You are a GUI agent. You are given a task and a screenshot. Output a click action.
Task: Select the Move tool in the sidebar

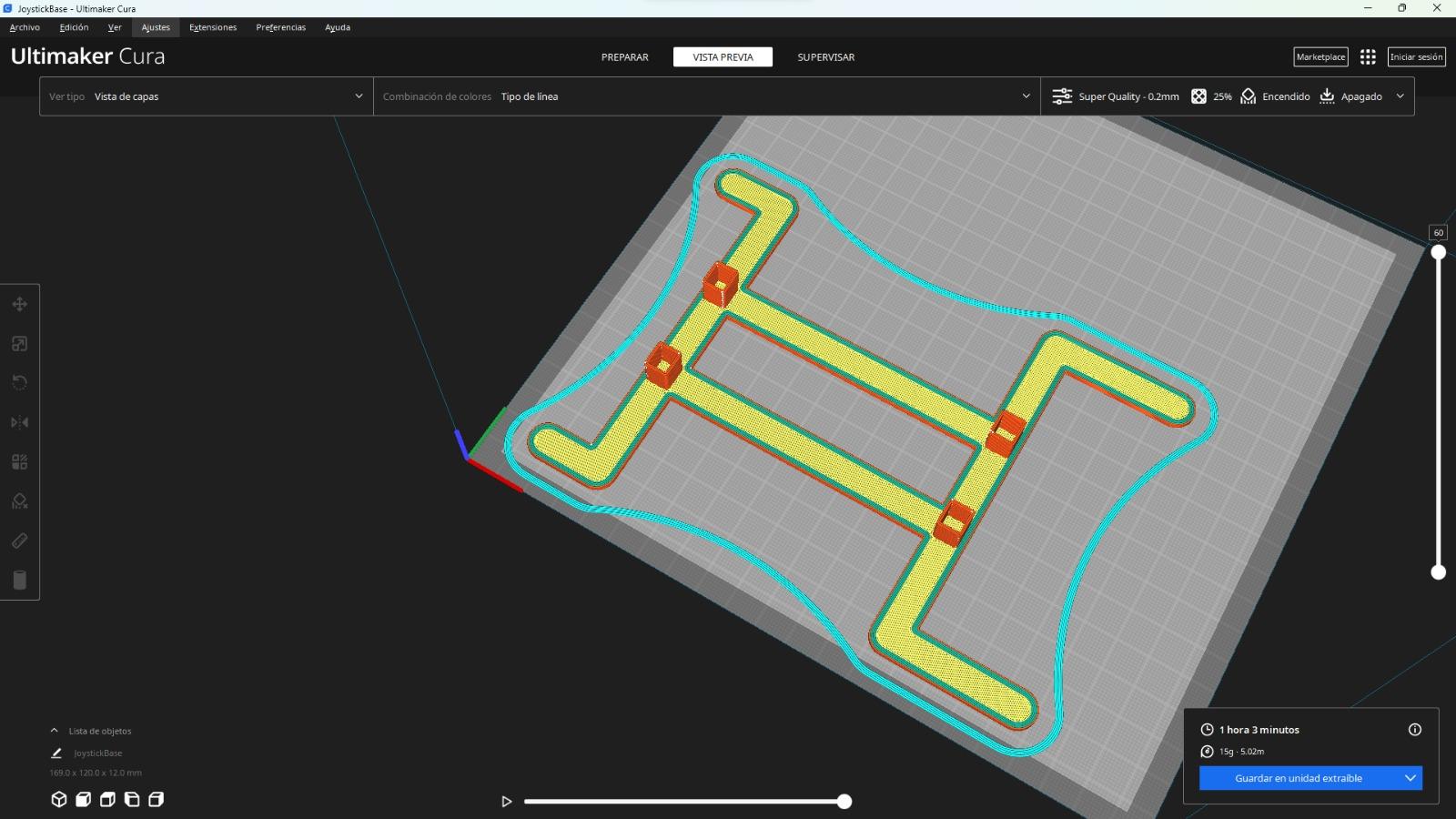point(19,304)
